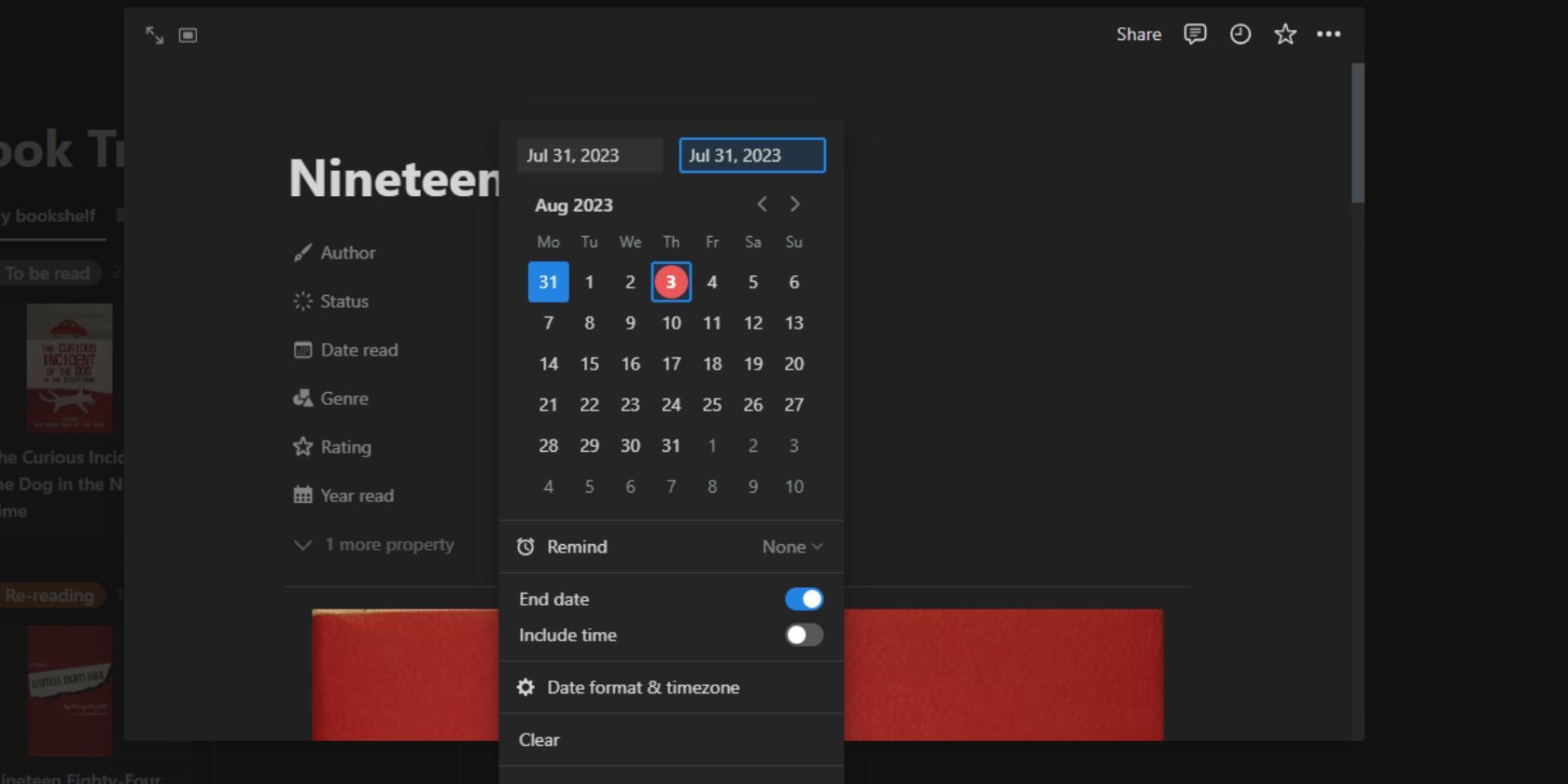This screenshot has width=1568, height=784.
Task: Go to next month in calendar
Action: (x=795, y=204)
